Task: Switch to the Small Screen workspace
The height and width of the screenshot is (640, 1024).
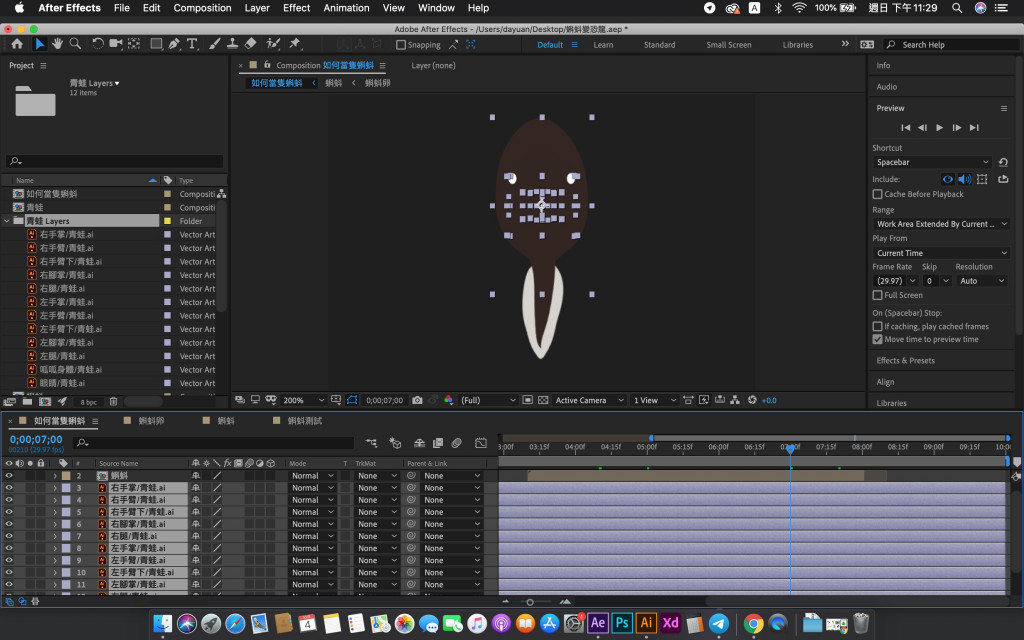Action: pos(728,45)
